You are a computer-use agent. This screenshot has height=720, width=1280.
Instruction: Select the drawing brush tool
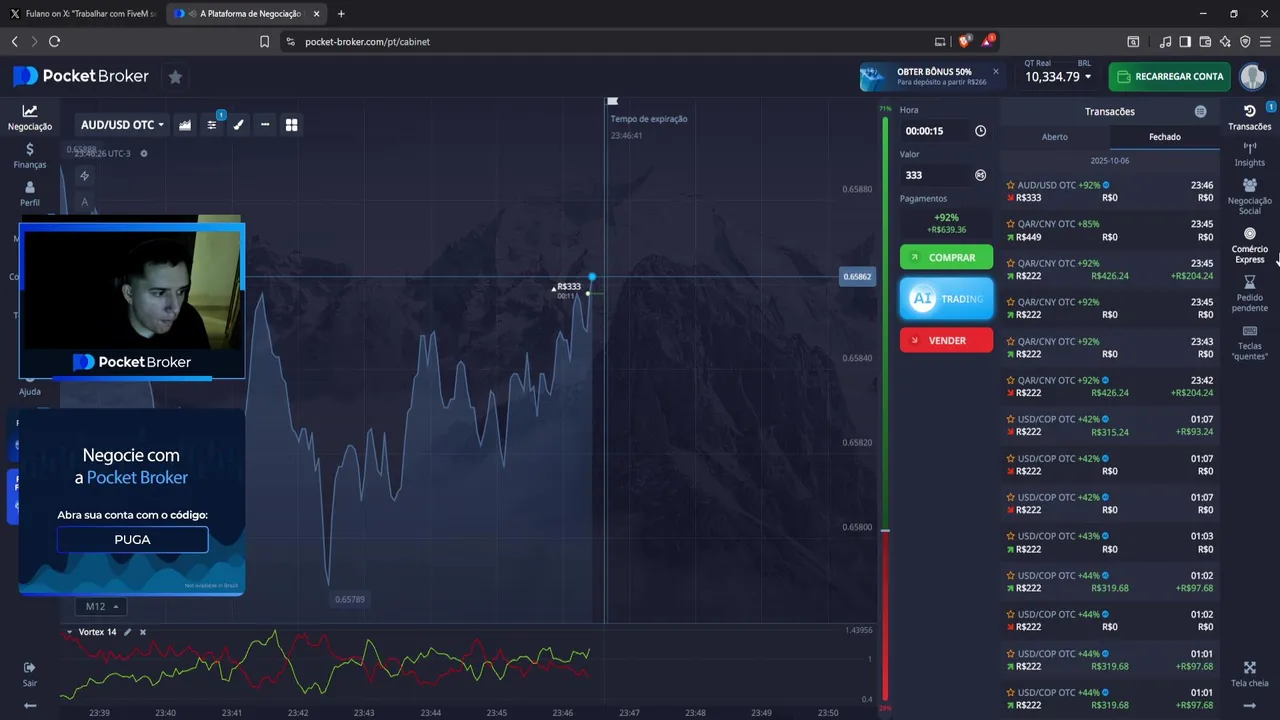238,125
